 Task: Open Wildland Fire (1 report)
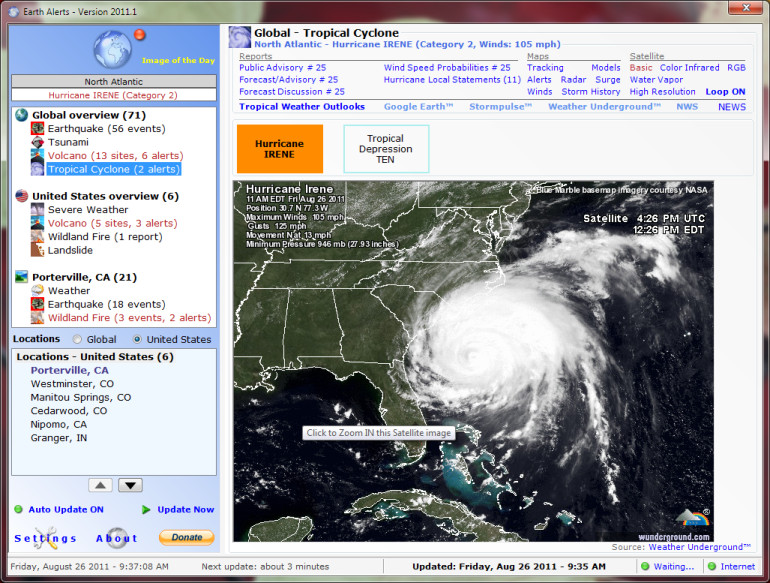(x=105, y=237)
